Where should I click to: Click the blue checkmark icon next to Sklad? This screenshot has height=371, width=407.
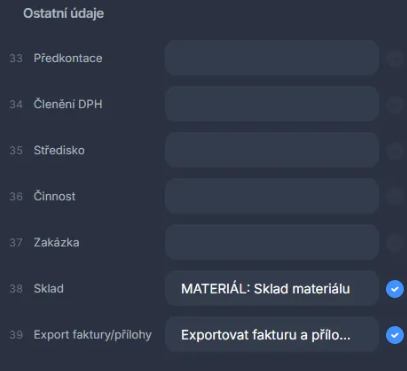395,289
